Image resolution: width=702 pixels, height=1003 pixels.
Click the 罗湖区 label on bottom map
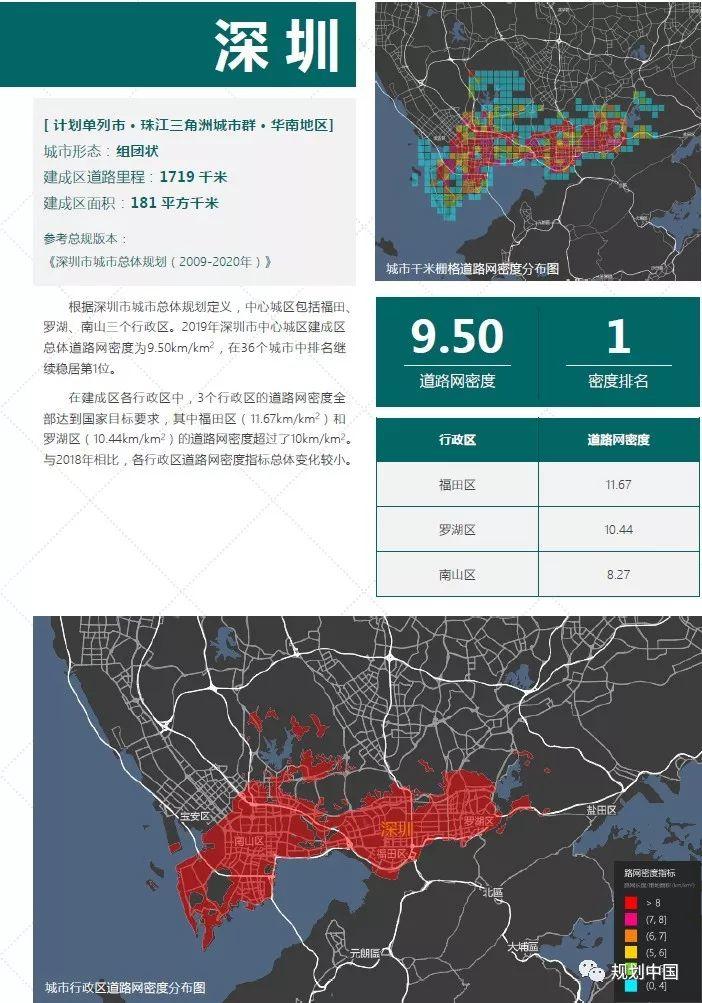point(479,821)
